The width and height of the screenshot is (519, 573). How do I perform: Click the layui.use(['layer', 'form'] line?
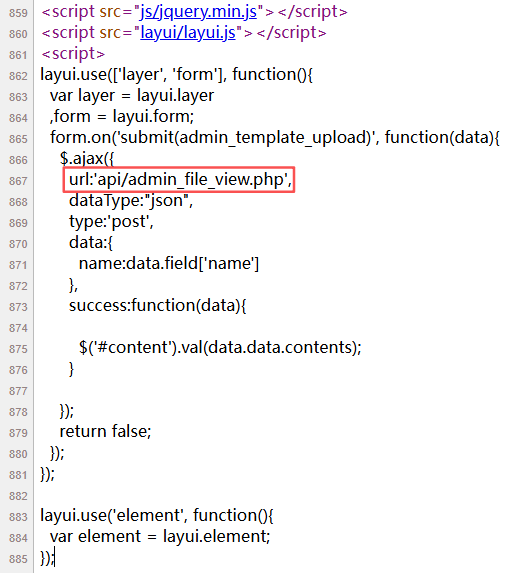point(177,75)
